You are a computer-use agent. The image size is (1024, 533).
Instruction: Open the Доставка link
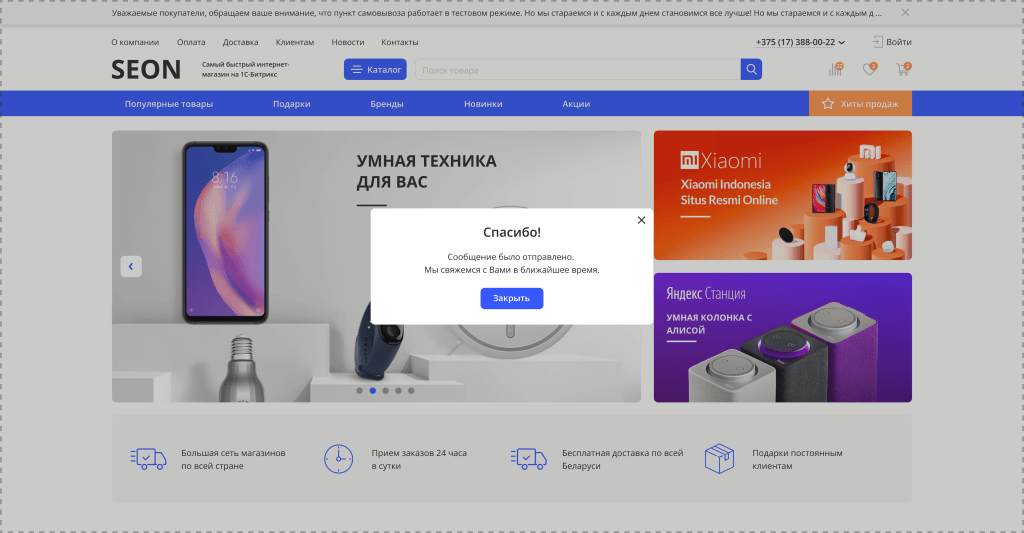[x=240, y=42]
